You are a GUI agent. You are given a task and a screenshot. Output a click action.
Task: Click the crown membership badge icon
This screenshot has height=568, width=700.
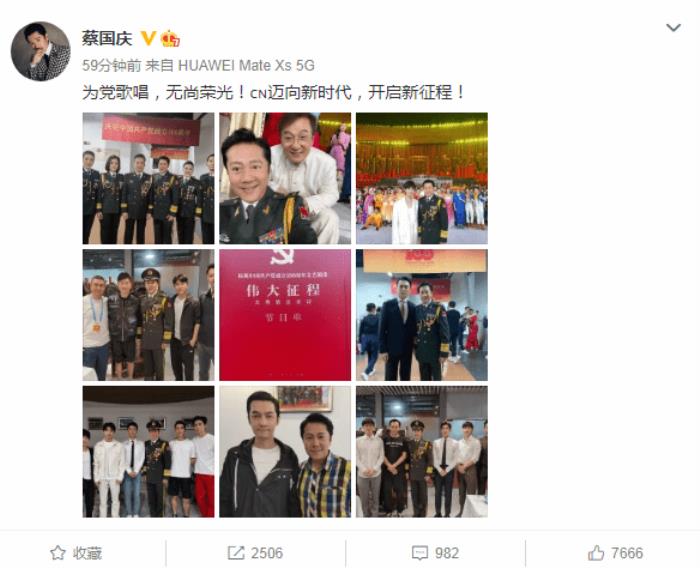coord(170,38)
